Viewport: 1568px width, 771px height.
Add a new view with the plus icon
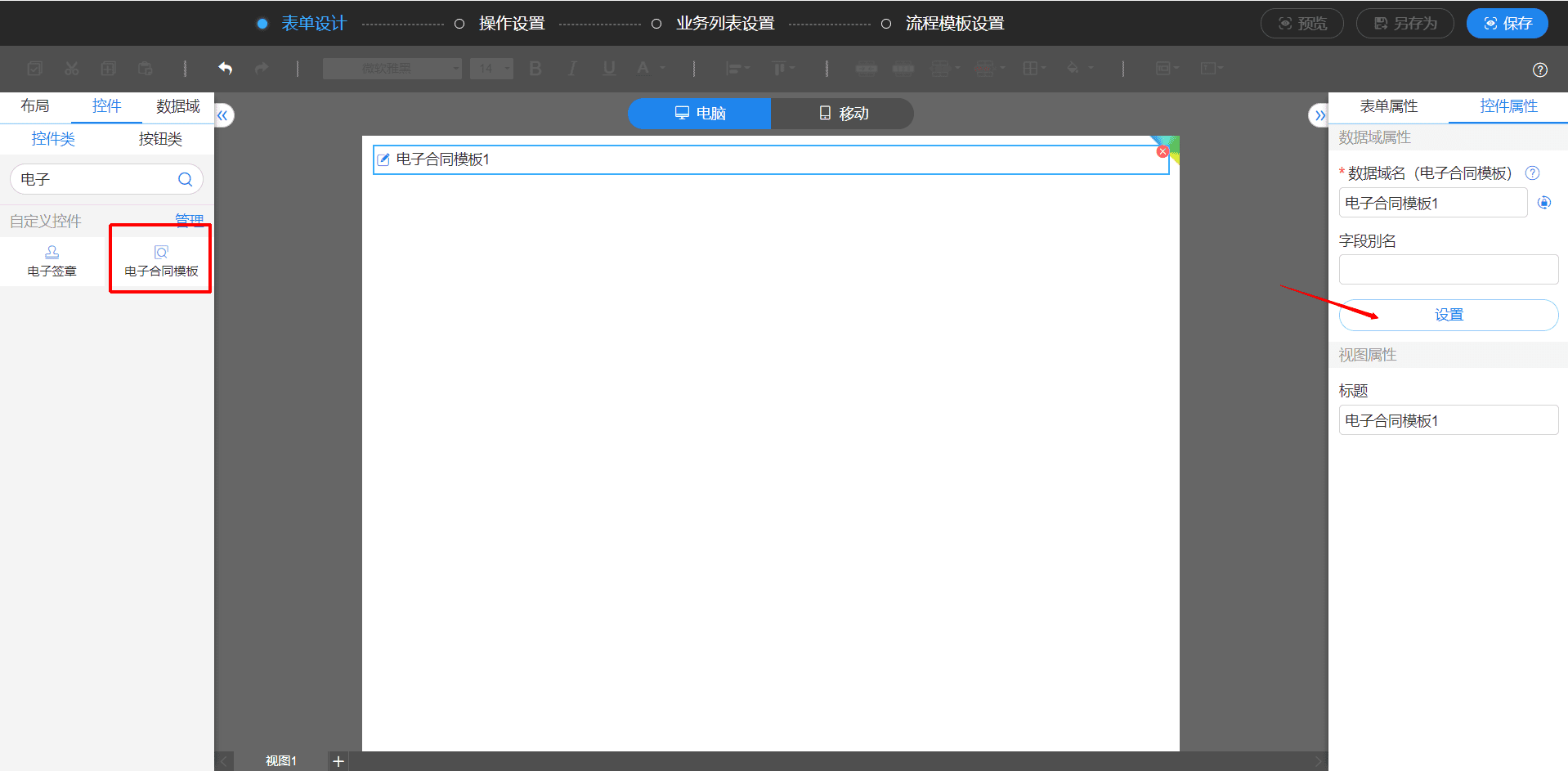pos(338,761)
